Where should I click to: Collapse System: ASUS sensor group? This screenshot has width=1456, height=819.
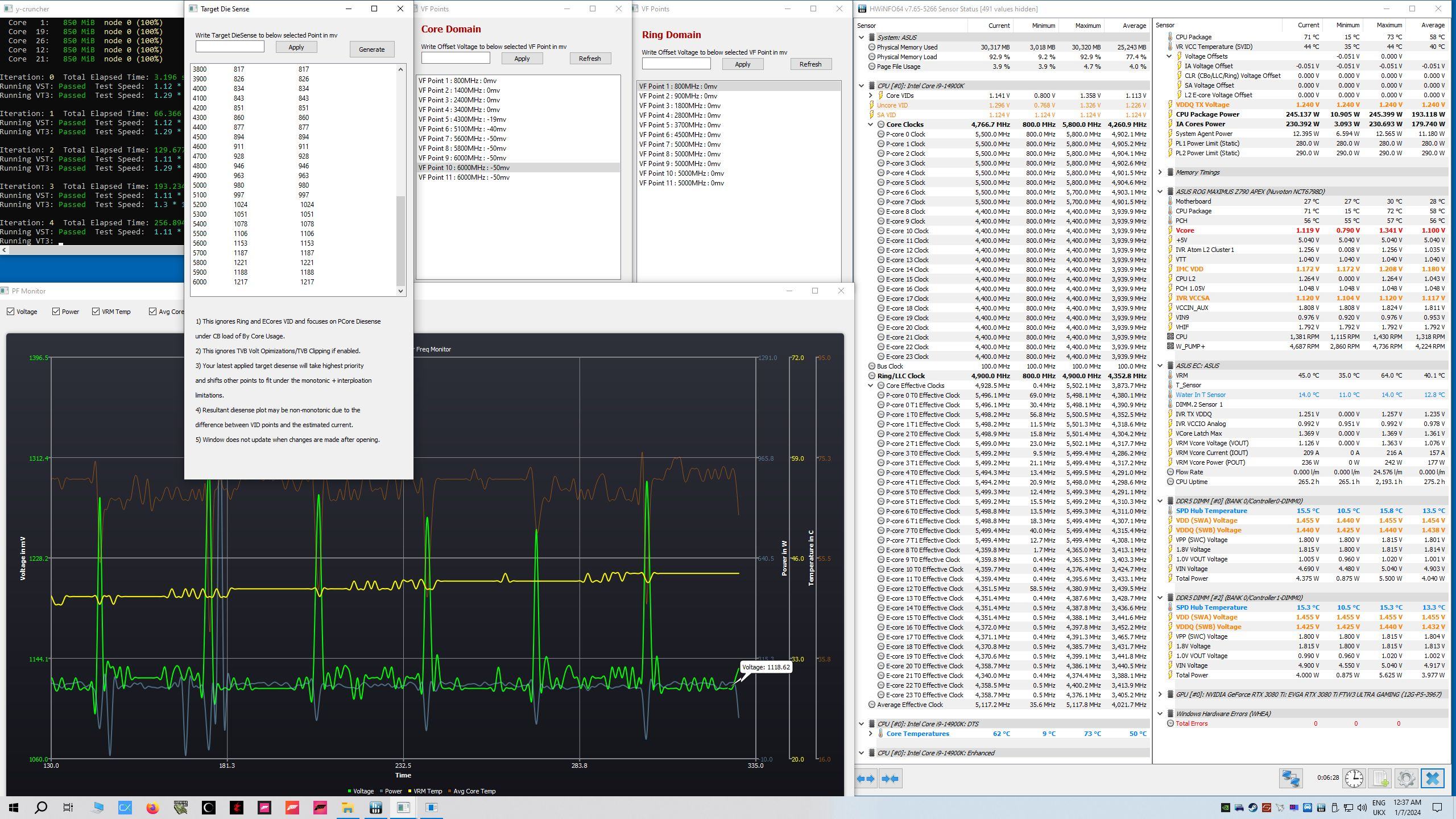point(861,38)
